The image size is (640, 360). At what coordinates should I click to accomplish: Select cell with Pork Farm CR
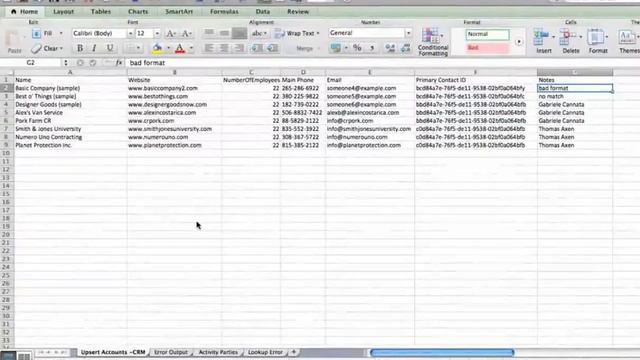click(x=70, y=121)
